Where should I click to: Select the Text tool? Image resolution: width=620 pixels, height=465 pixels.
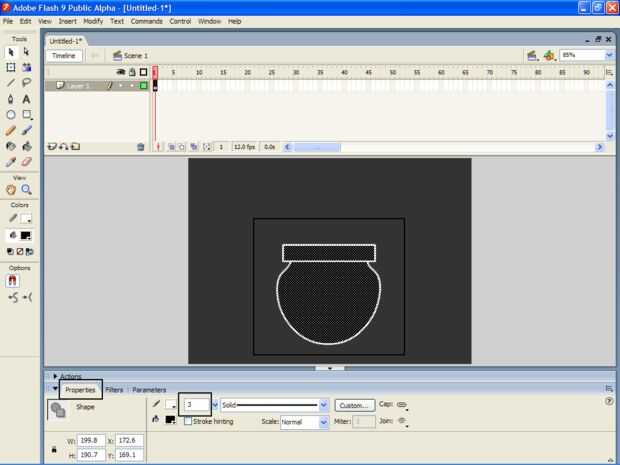(27, 99)
